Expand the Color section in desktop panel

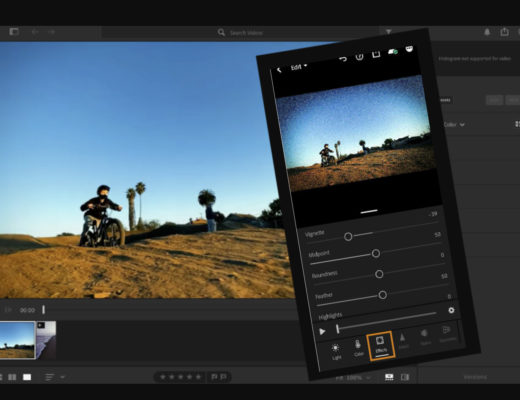tap(454, 124)
